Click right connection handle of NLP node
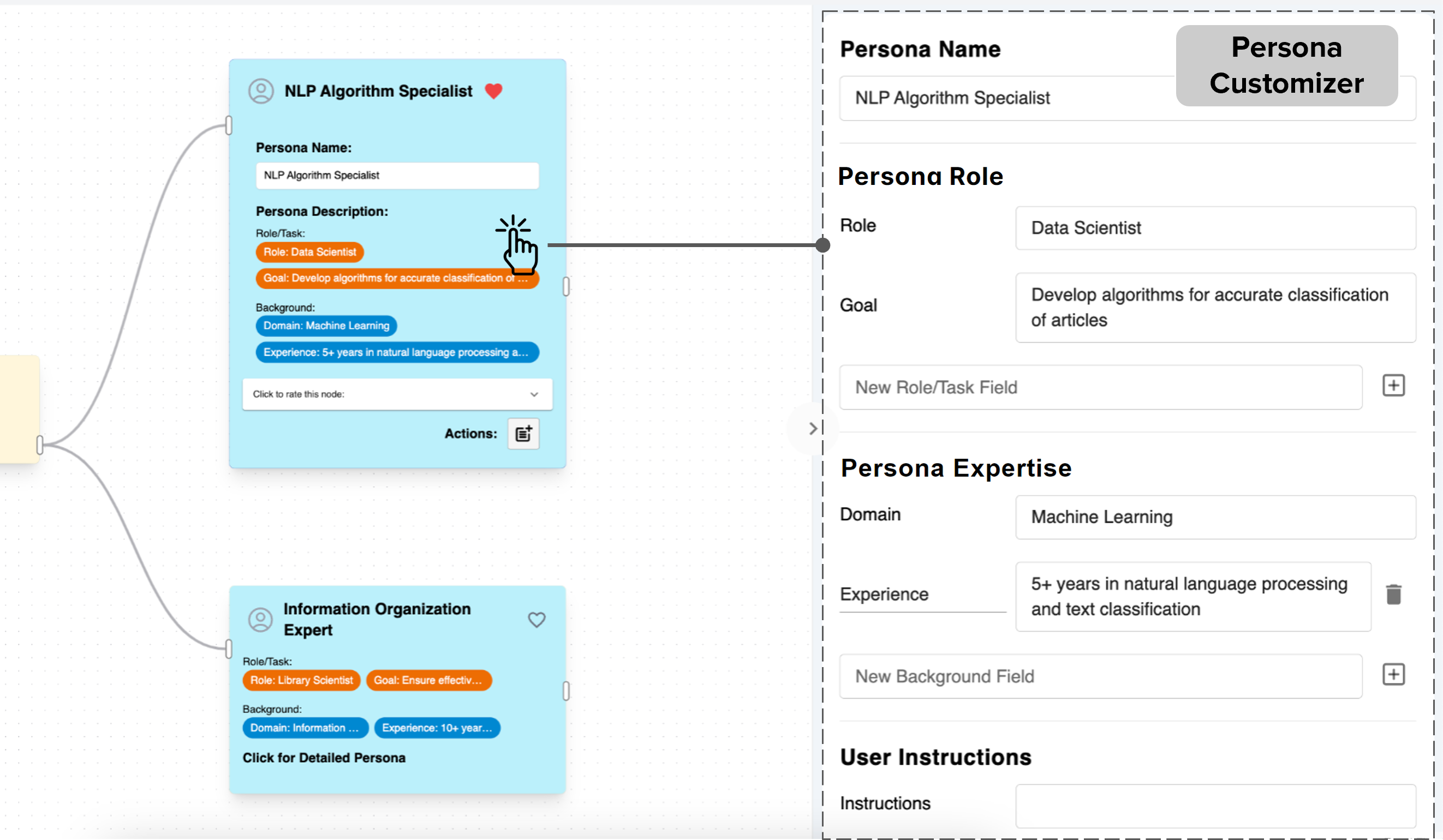1443x840 pixels. pyautogui.click(x=566, y=286)
